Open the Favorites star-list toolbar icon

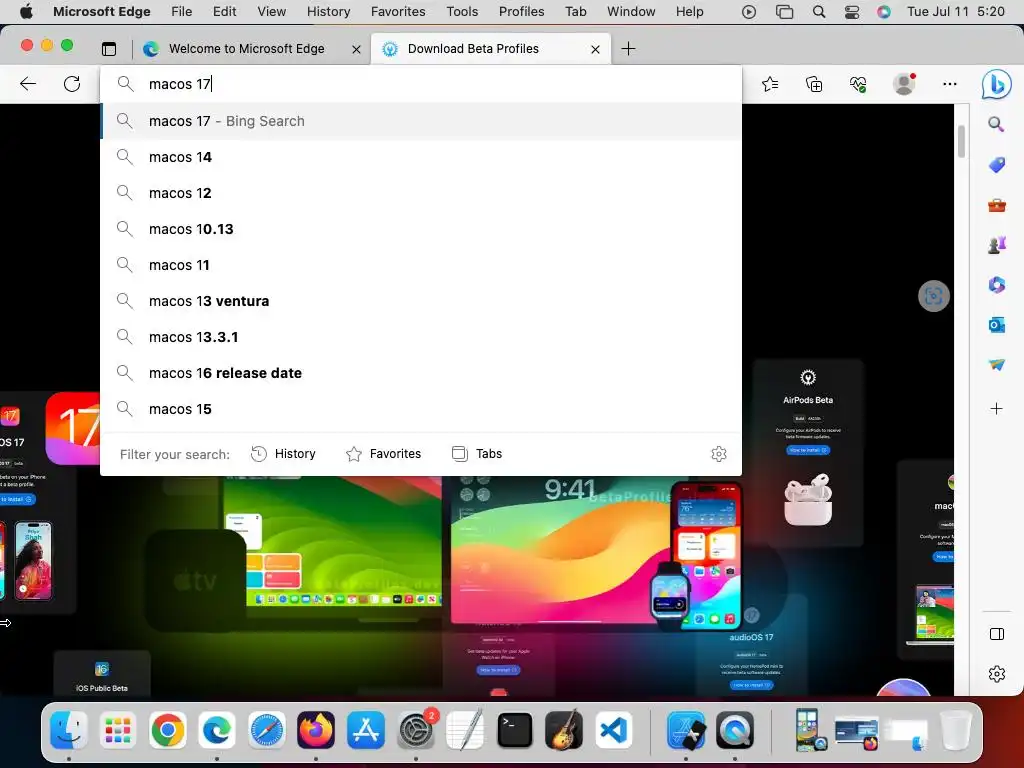coord(771,84)
